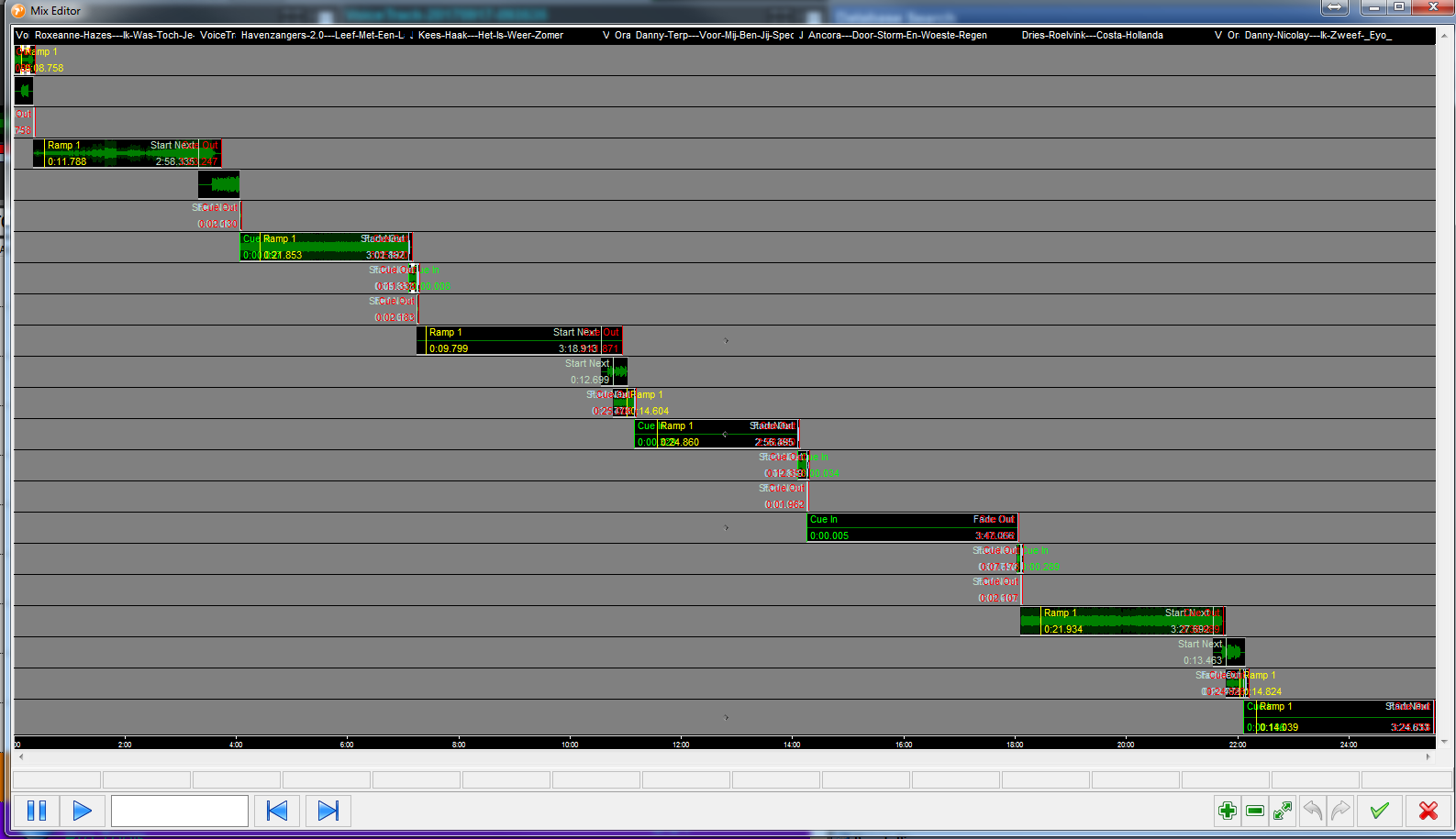Click the 6:00 mark on the timeline ruler

click(x=347, y=744)
